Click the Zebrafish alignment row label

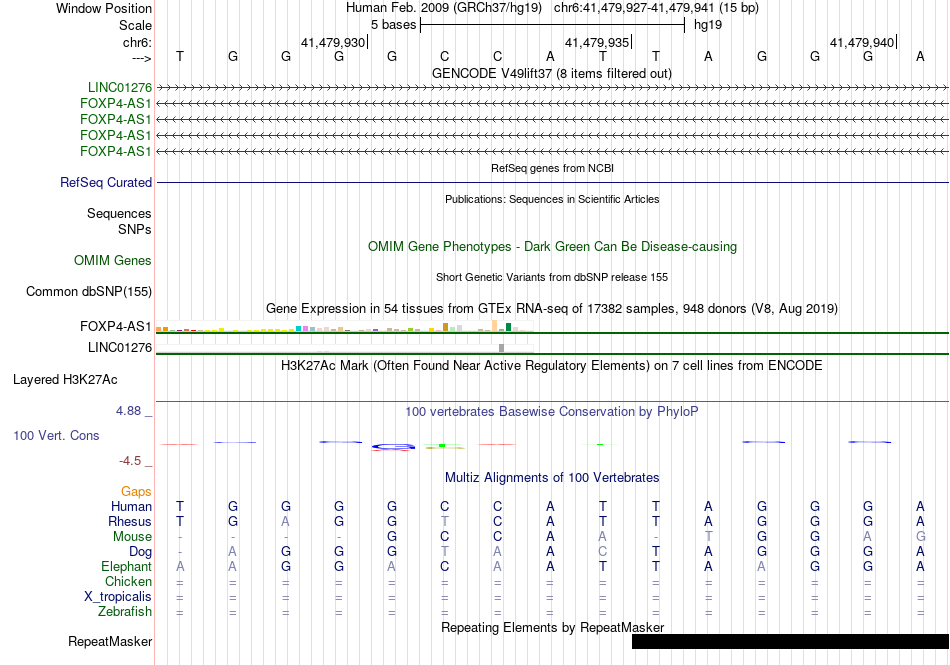point(125,612)
